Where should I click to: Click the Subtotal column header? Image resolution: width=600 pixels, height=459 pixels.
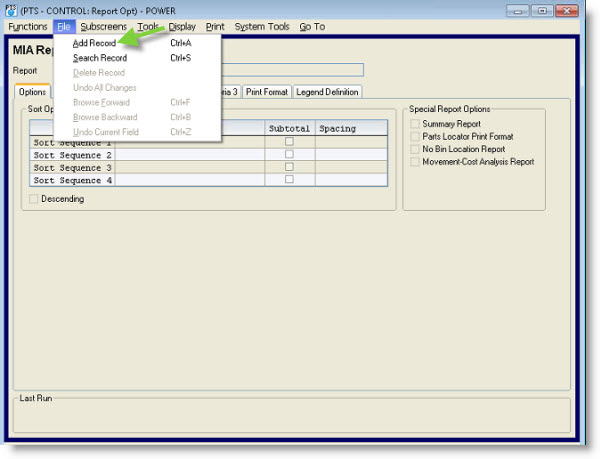pyautogui.click(x=290, y=129)
